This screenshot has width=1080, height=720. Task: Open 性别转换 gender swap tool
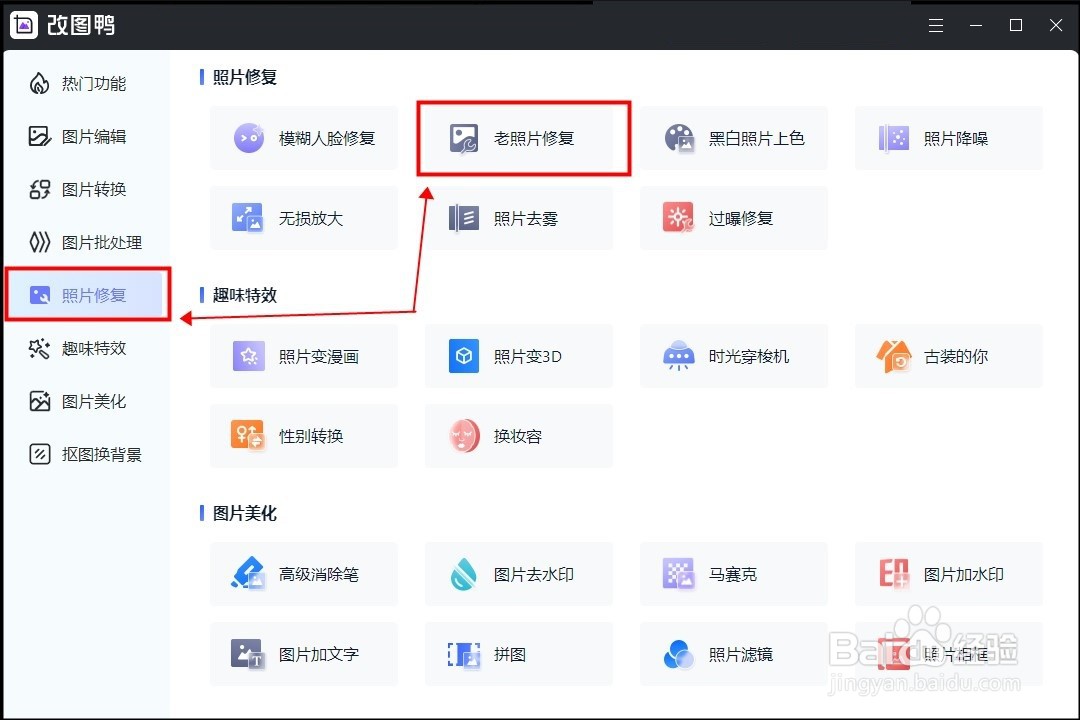coord(303,436)
